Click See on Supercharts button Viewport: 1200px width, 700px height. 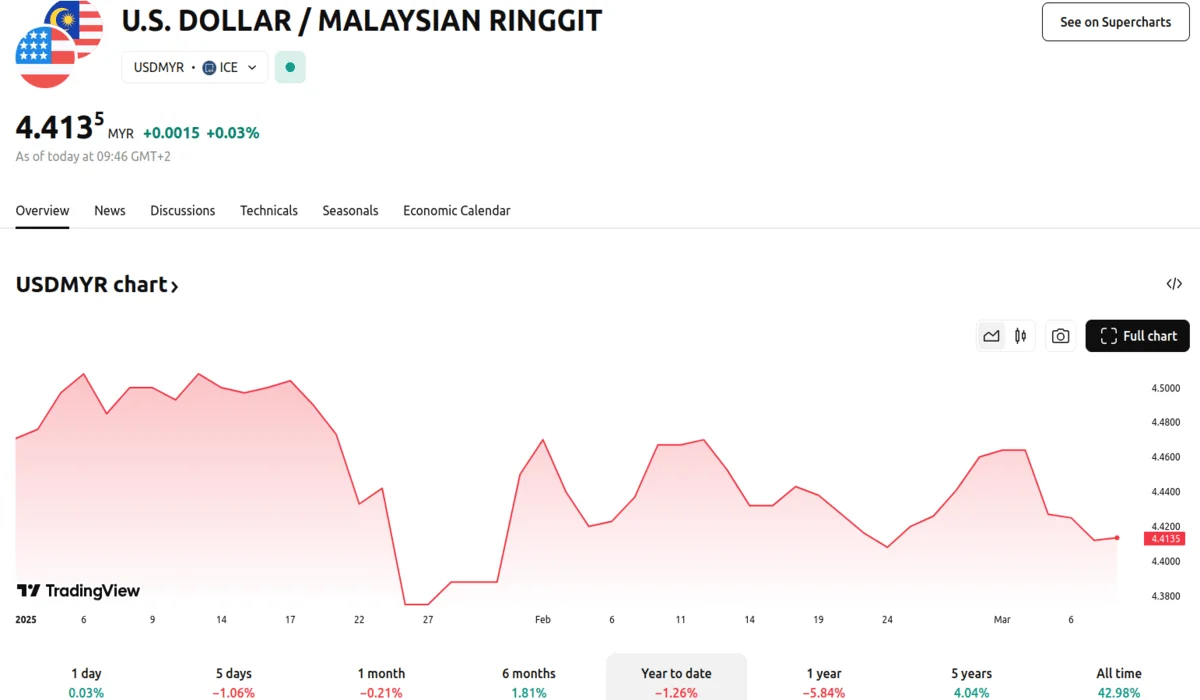1115,22
